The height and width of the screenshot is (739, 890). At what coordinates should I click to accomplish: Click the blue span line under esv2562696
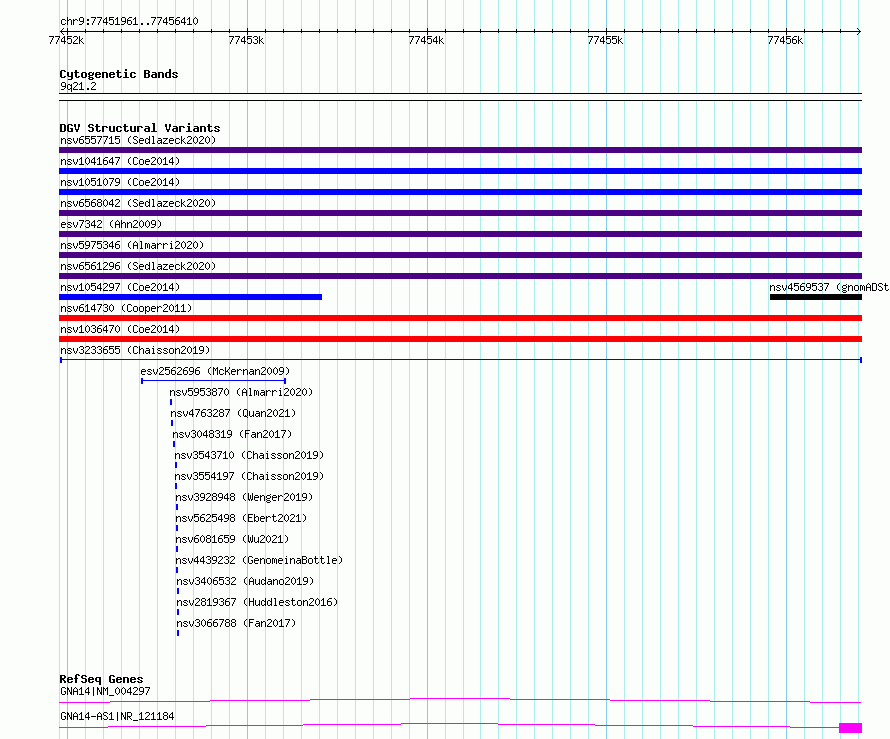tap(213, 381)
